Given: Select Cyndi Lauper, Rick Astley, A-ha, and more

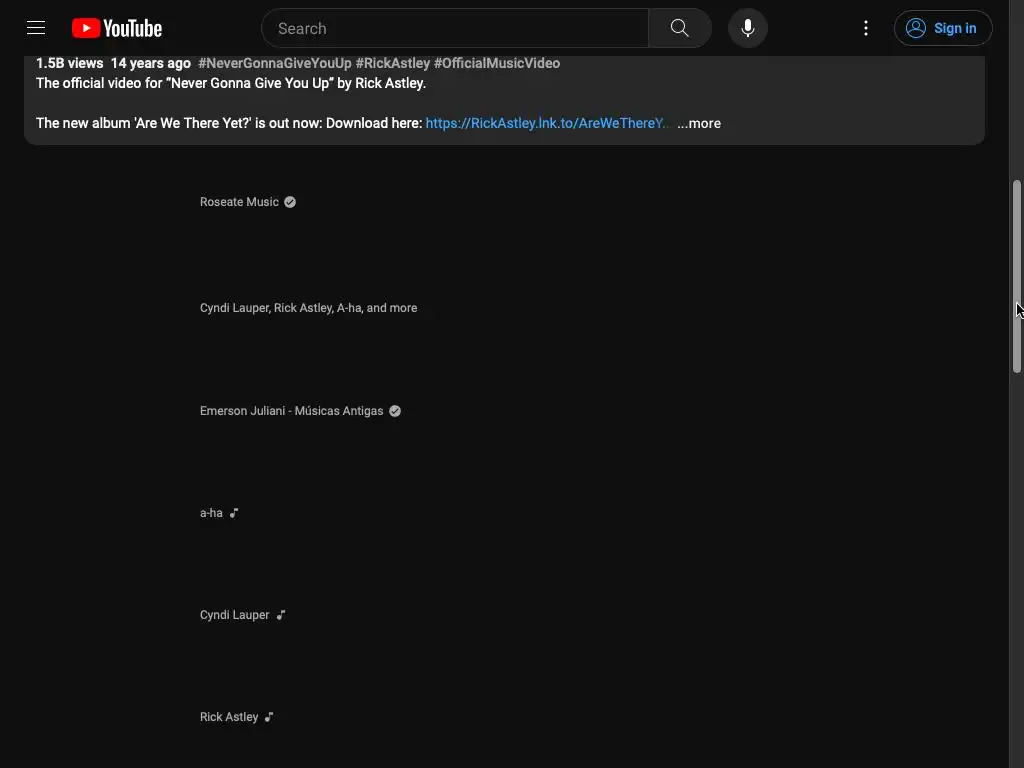Looking at the screenshot, I should (x=308, y=308).
